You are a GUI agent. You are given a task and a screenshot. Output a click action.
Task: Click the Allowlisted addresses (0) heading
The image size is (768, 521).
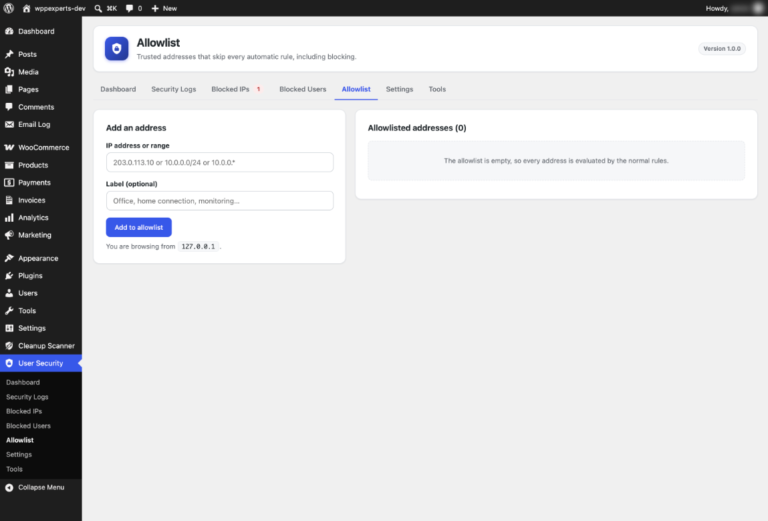(x=417, y=128)
